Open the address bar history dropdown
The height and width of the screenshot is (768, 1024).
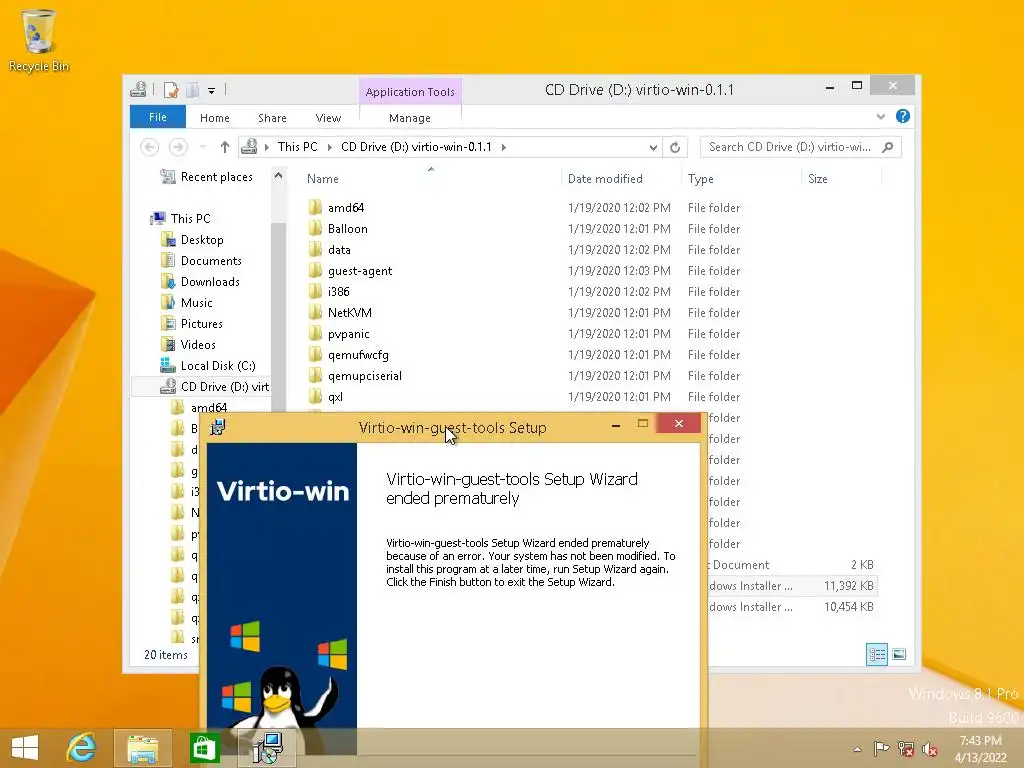click(652, 148)
